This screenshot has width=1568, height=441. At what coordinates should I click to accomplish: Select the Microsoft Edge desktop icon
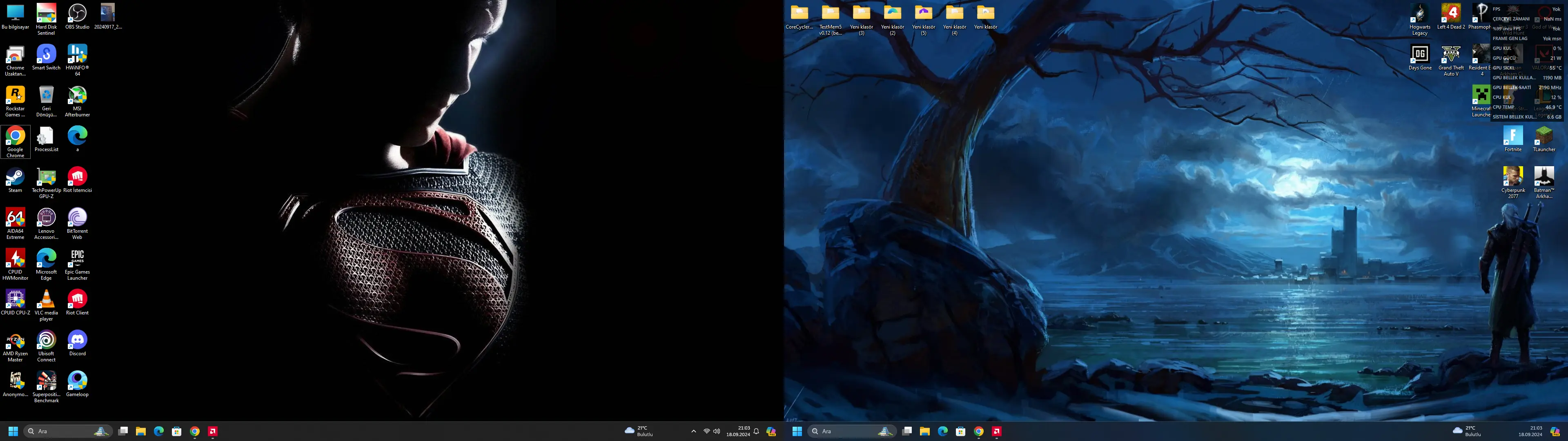[x=46, y=265]
